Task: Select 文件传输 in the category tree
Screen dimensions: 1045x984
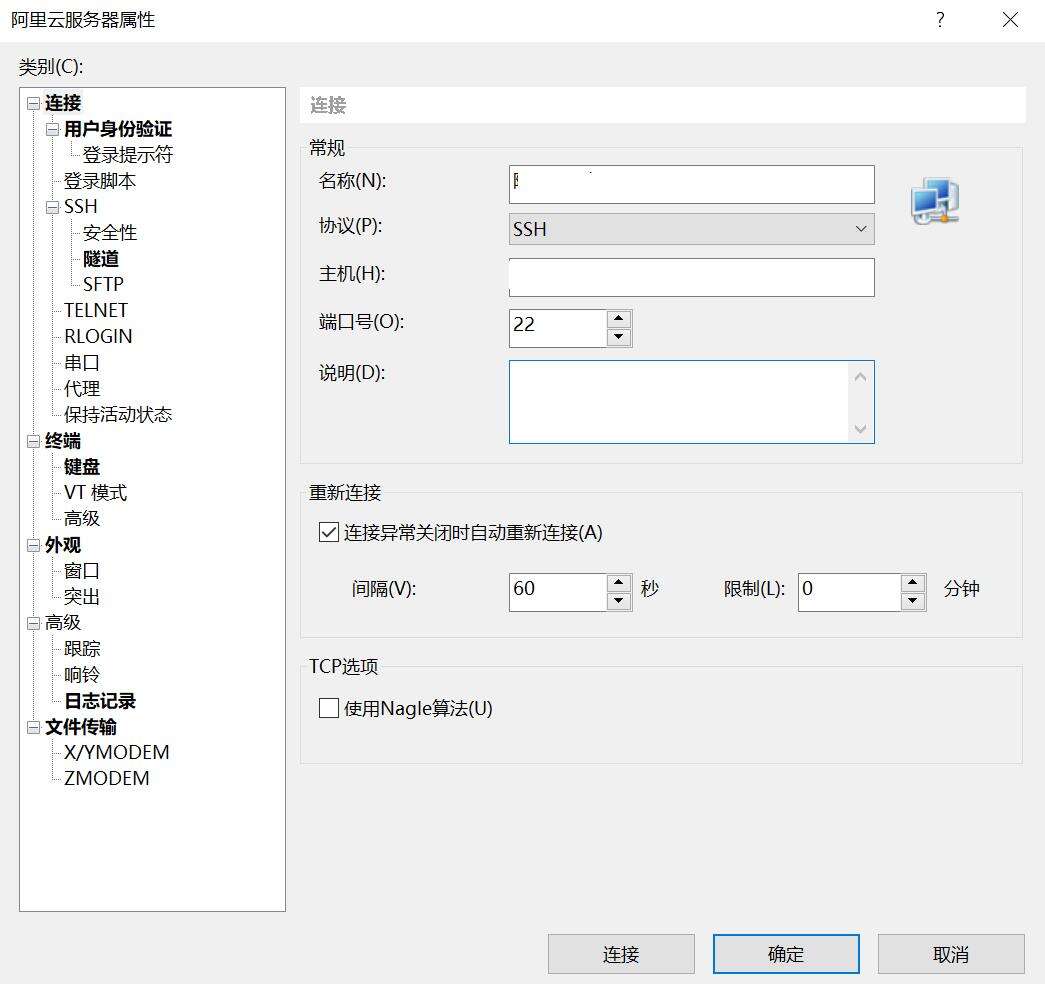Action: coord(81,727)
